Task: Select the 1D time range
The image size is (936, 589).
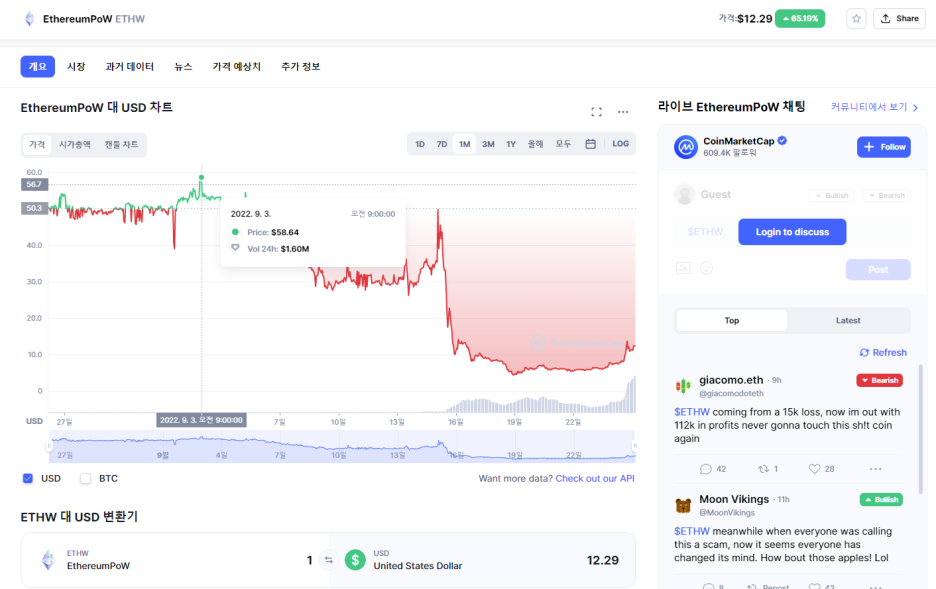Action: 420,144
